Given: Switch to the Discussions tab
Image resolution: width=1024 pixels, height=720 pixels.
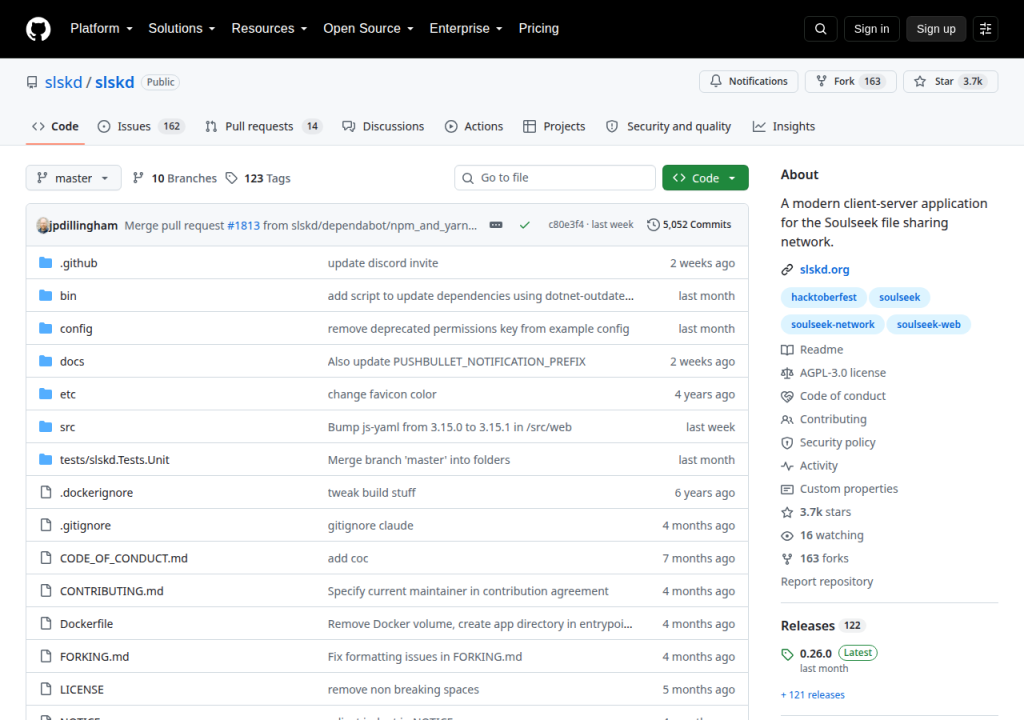Looking at the screenshot, I should point(383,127).
